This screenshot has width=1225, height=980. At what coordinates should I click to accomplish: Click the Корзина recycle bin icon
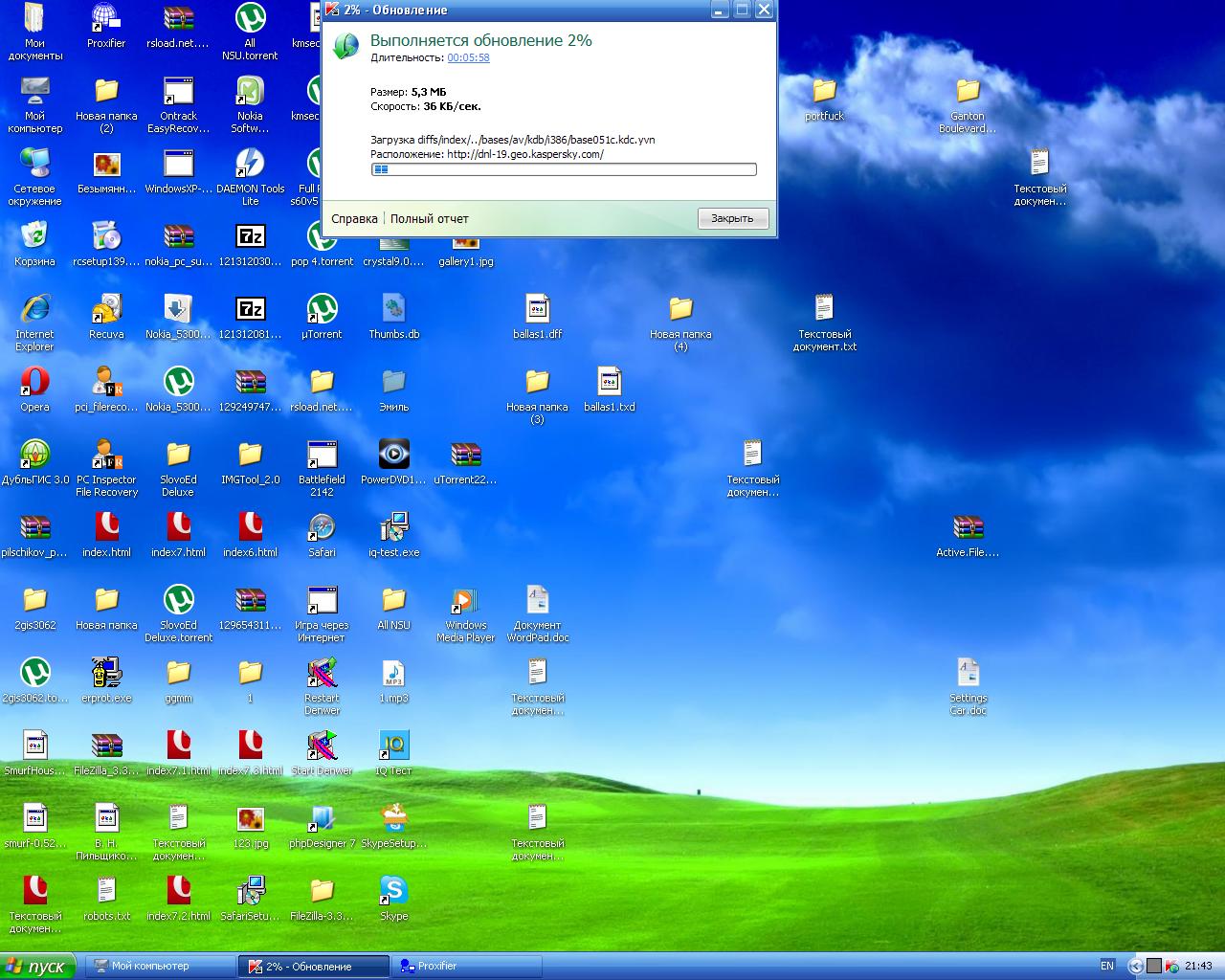coord(34,237)
